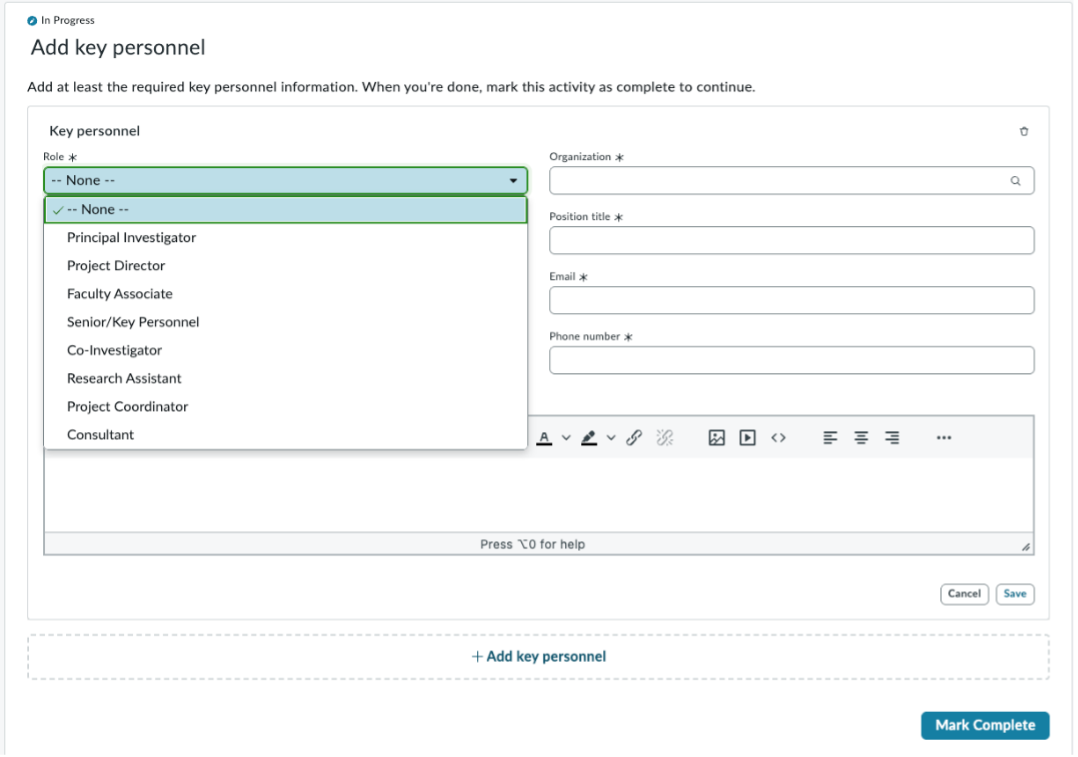The image size is (1078, 757).
Task: Open source code view icon
Action: (778, 438)
